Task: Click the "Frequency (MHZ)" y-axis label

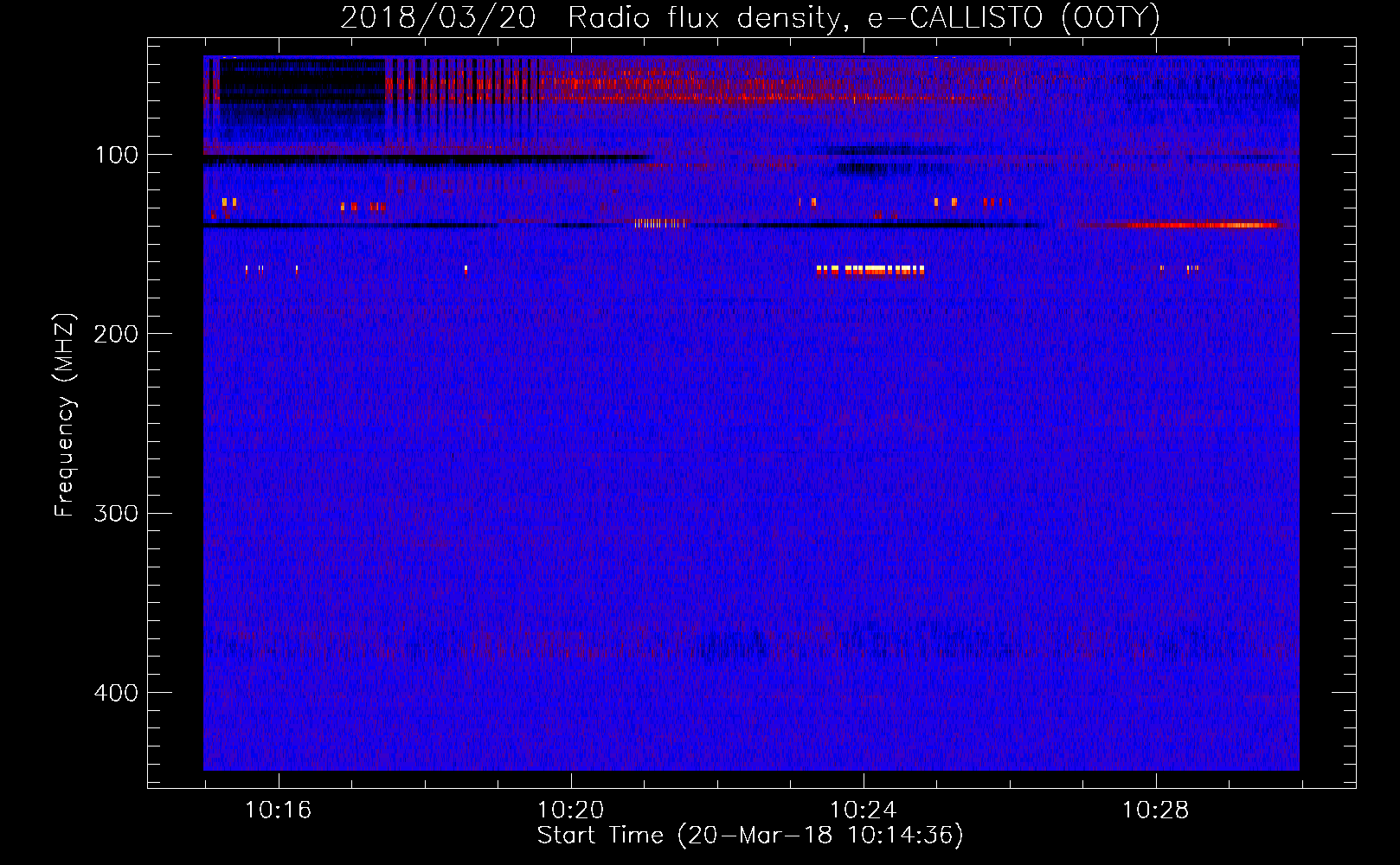Action: 65,415
